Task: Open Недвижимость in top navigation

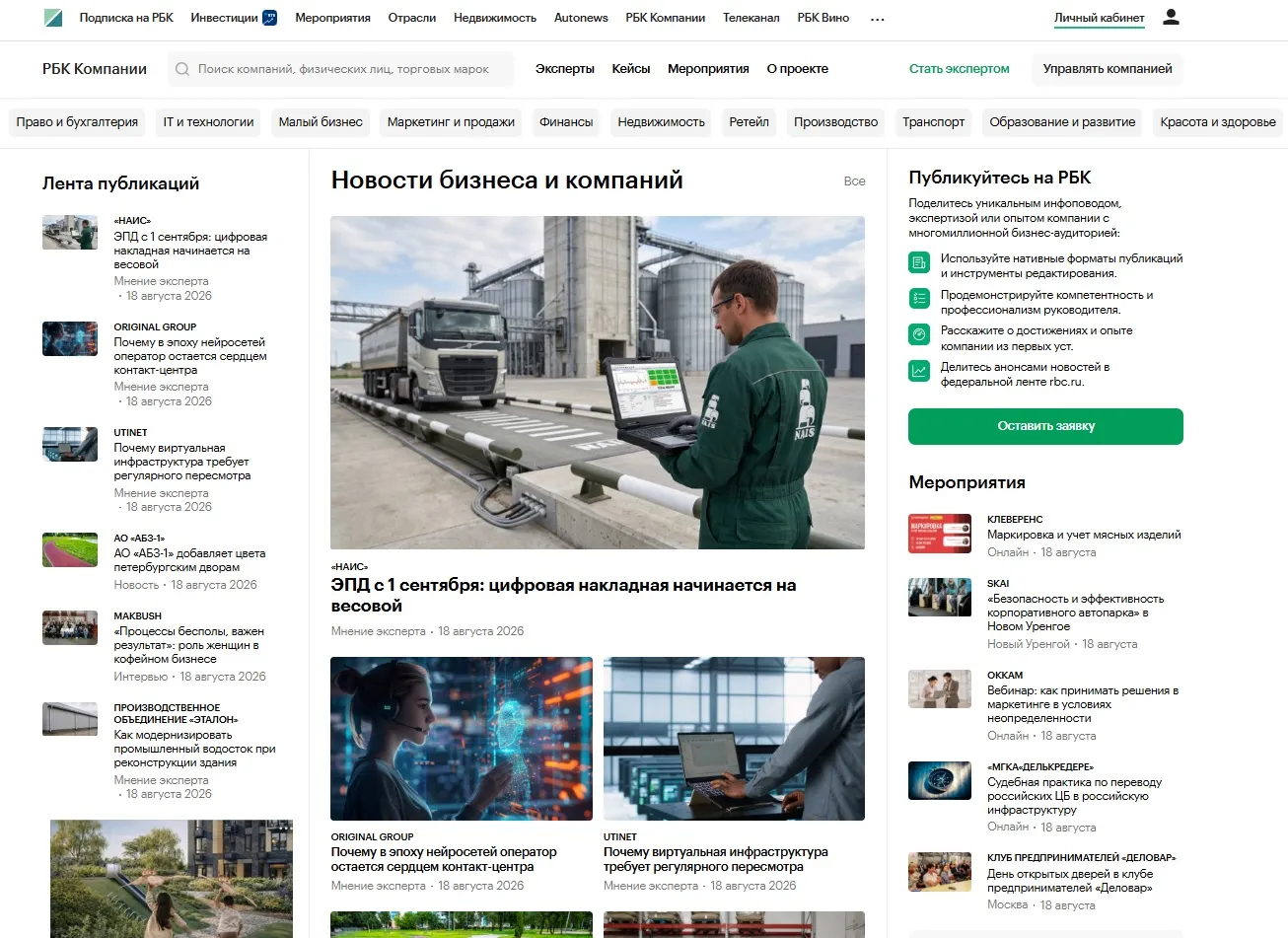Action: pyautogui.click(x=495, y=18)
